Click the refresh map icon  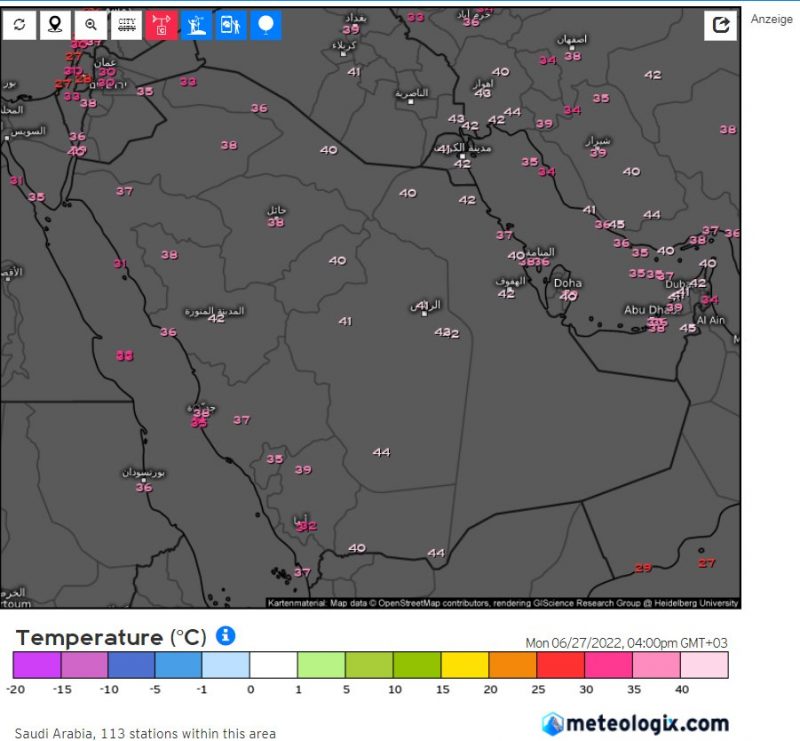(19, 25)
